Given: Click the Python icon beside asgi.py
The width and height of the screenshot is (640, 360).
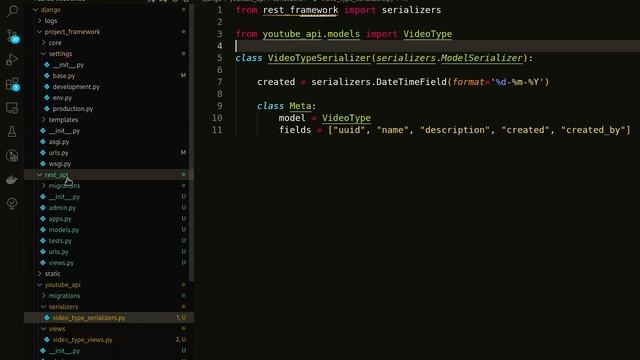Looking at the screenshot, I should (43, 142).
